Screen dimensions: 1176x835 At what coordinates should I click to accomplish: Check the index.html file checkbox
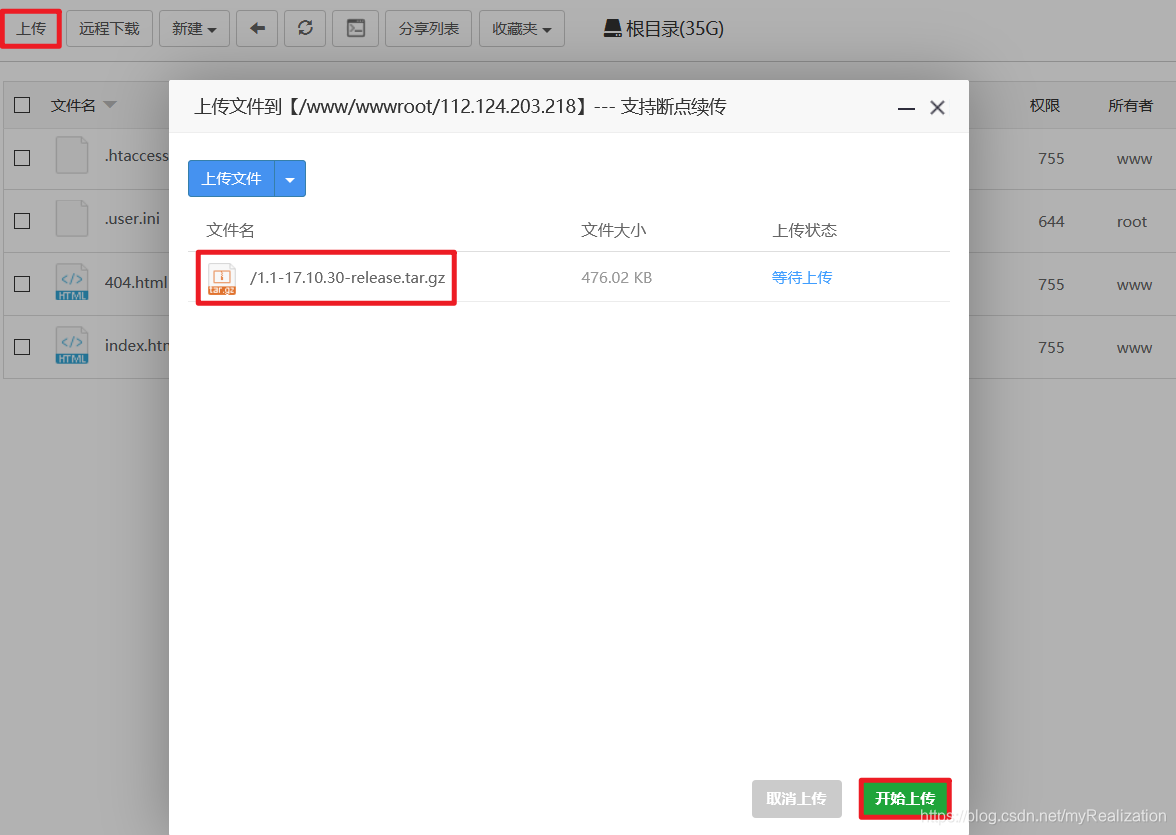(22, 347)
